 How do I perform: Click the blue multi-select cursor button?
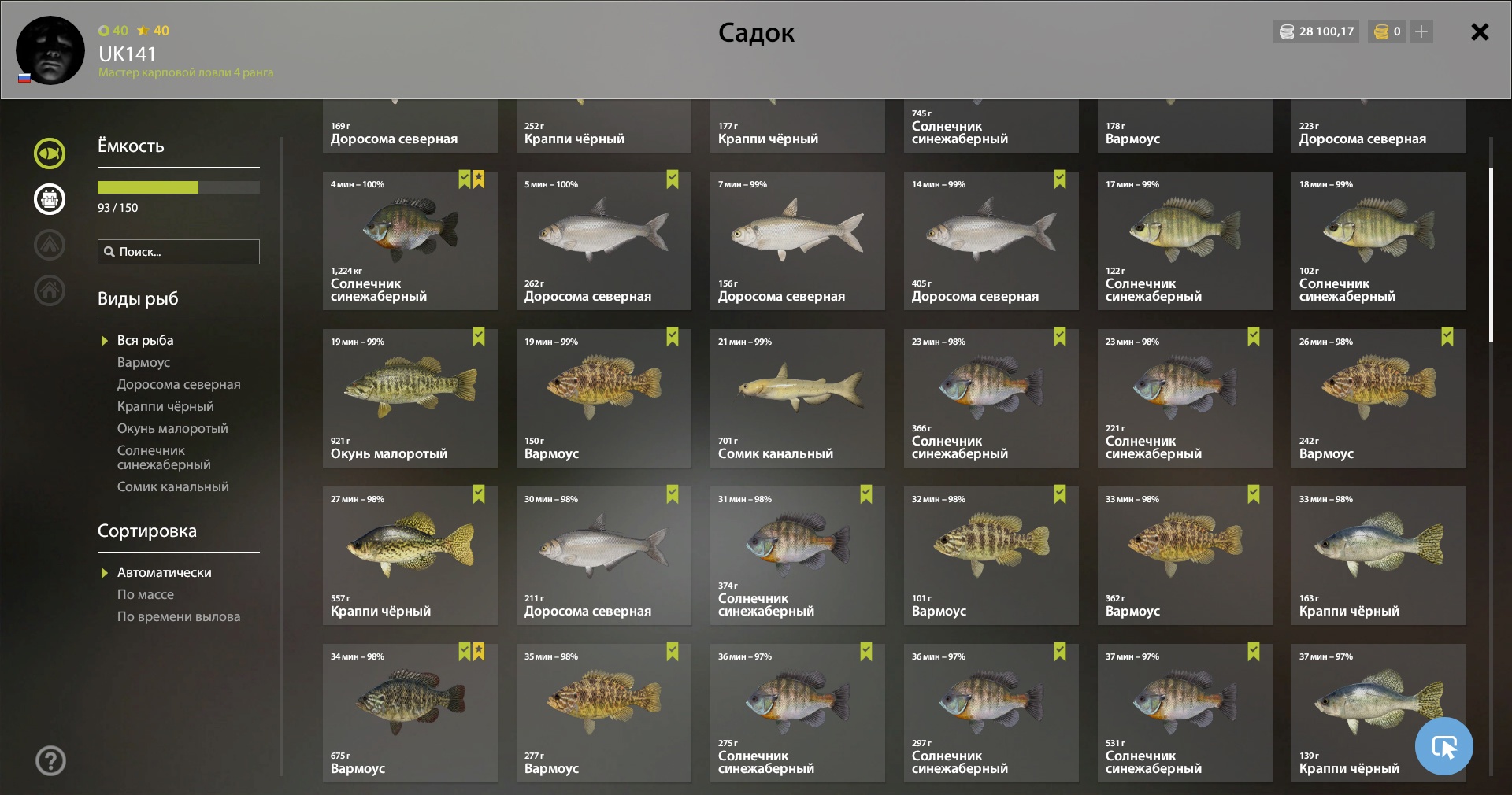coord(1443,746)
